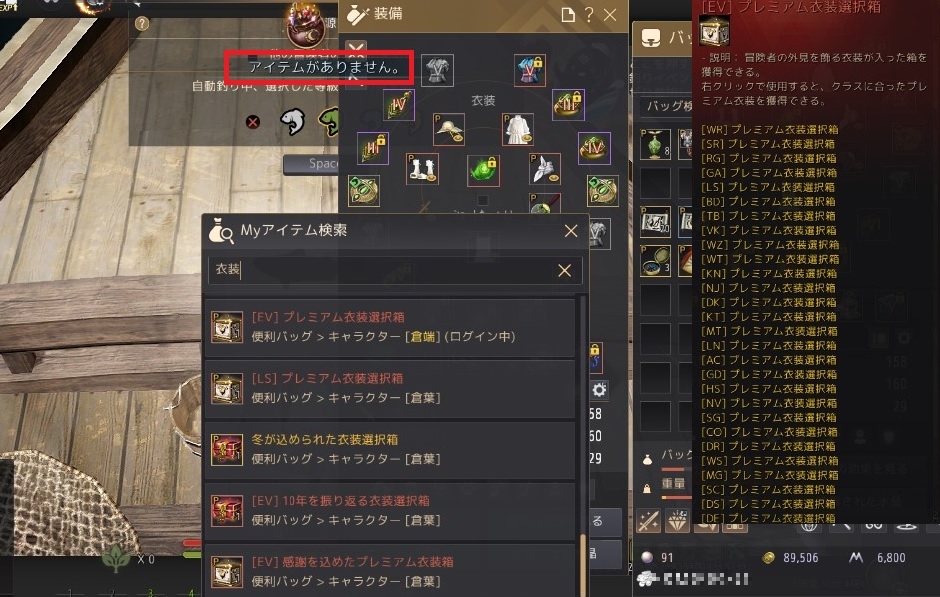Select the locked blue outfit slot
The height and width of the screenshot is (597, 940).
pos(529,70)
